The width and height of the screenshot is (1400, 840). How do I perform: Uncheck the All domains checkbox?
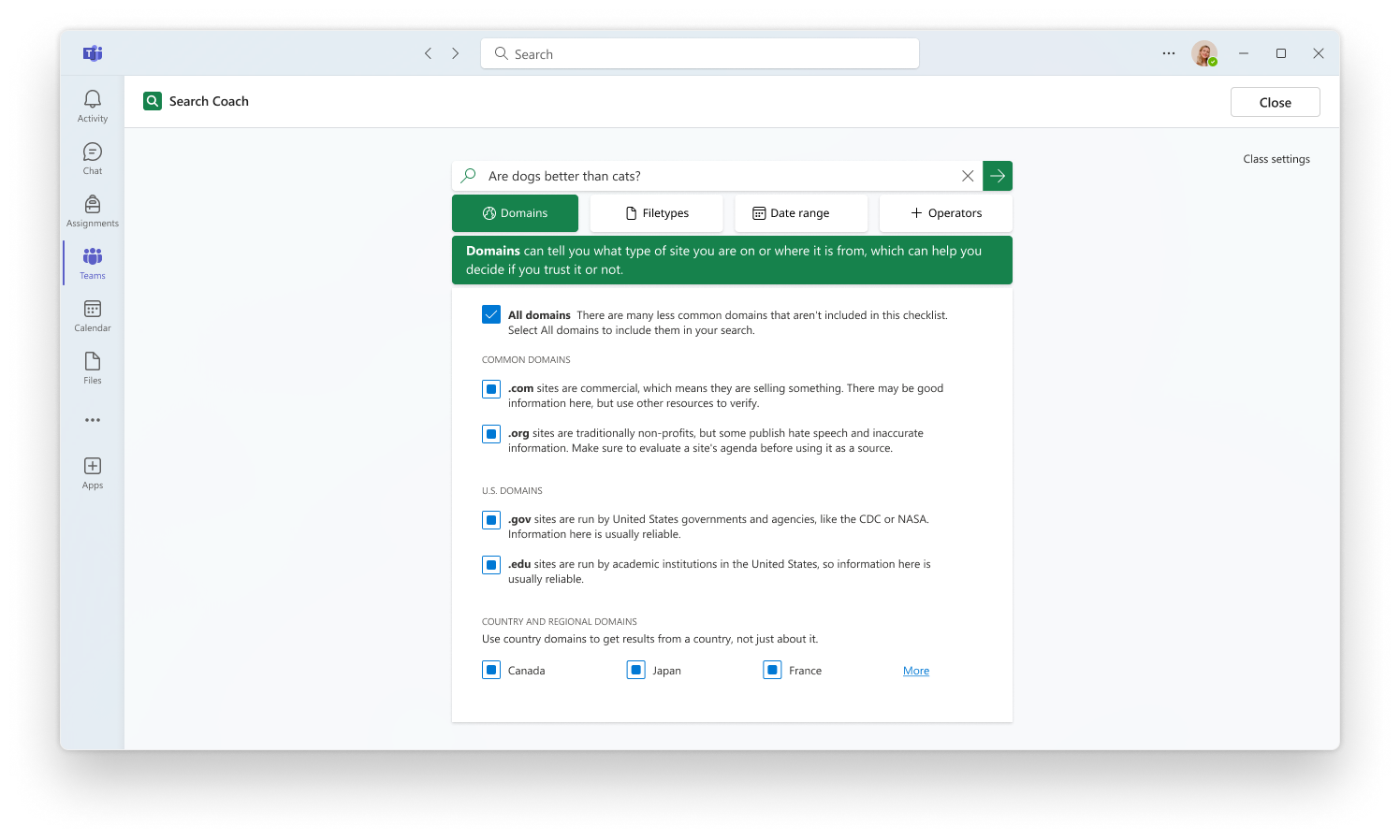(491, 314)
